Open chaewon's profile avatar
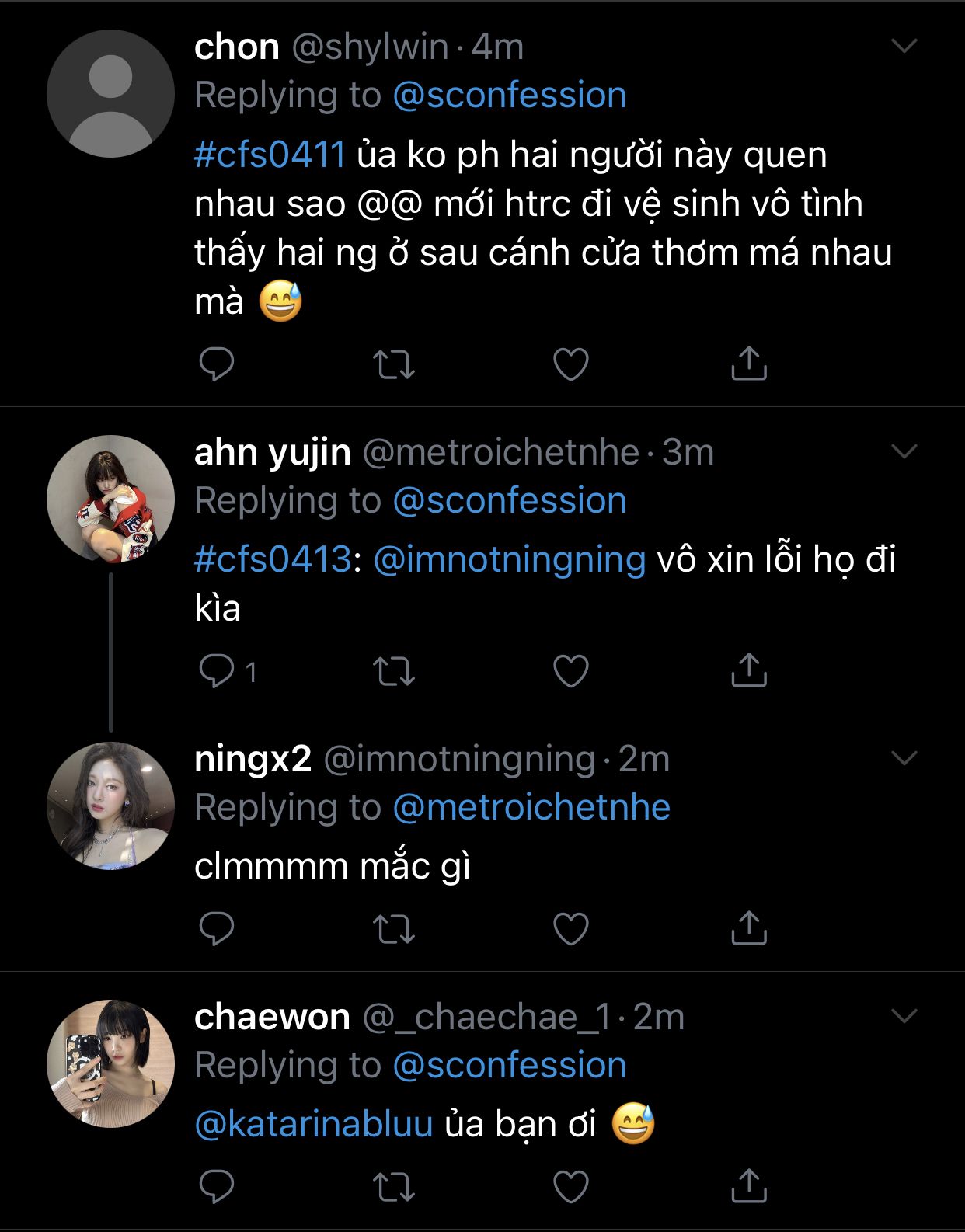Screen dimensions: 965x1232 pyautogui.click(x=110, y=1063)
